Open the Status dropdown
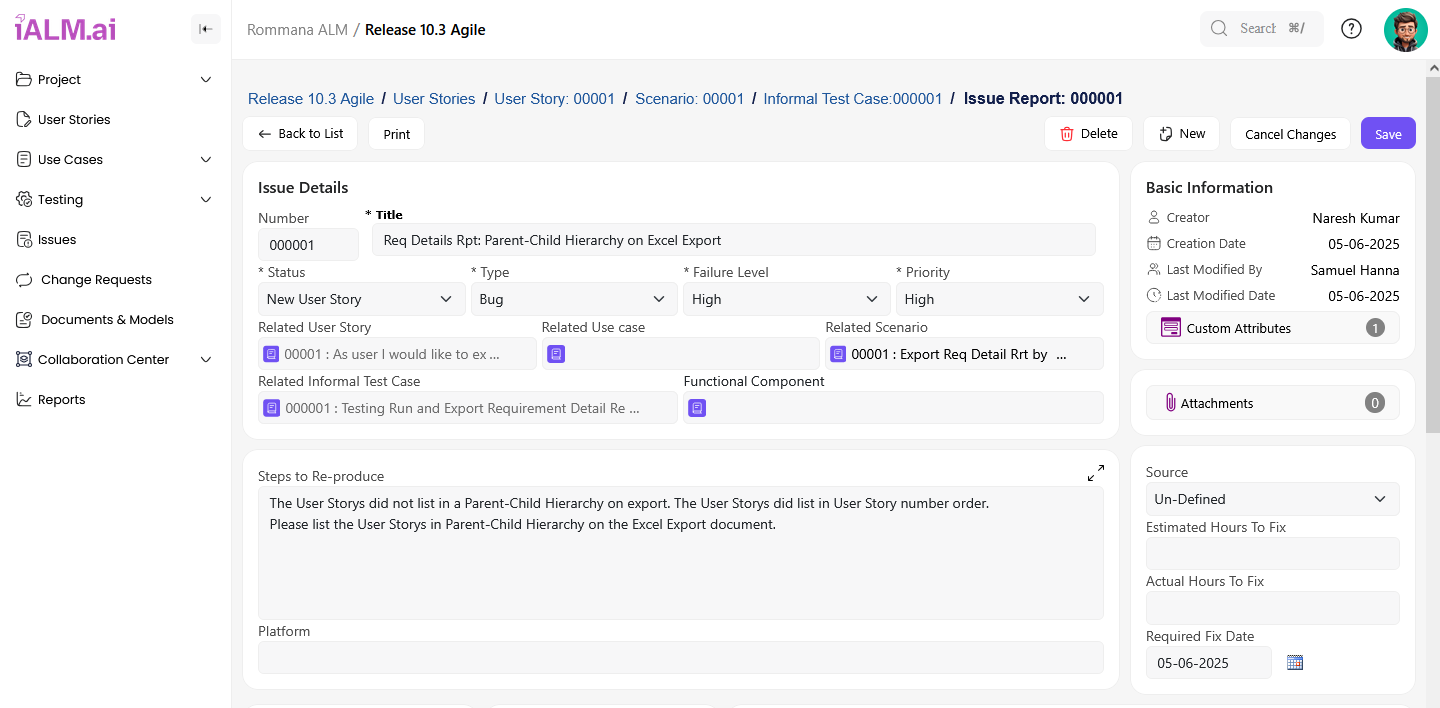This screenshot has width=1440, height=708. click(361, 299)
